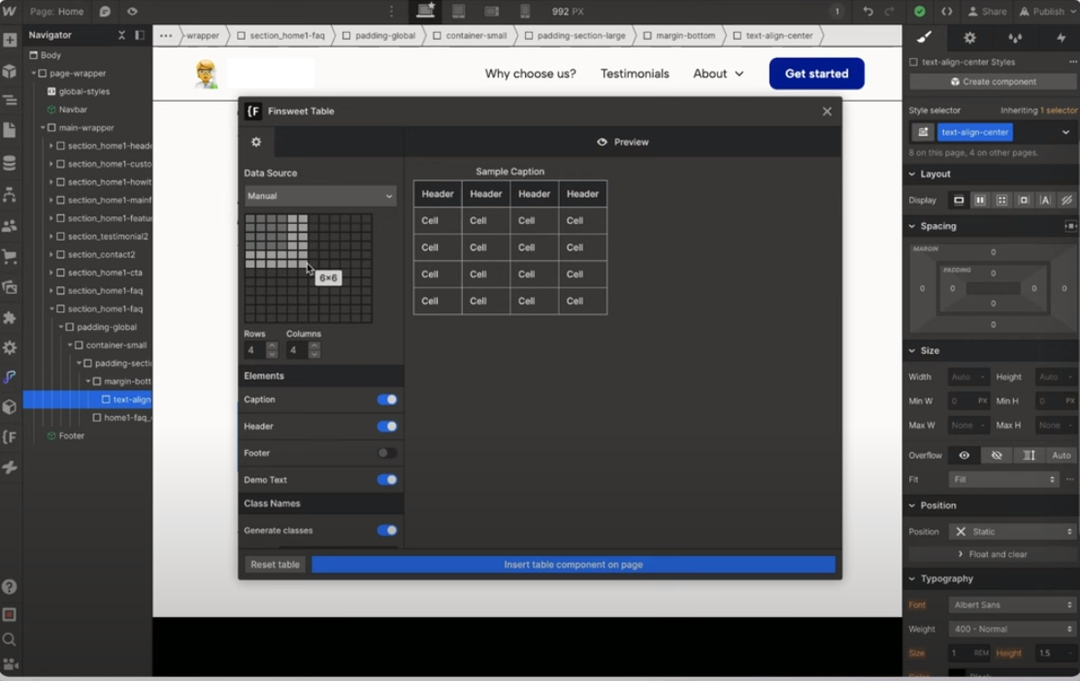
Task: Click the Create component button
Action: tap(993, 81)
